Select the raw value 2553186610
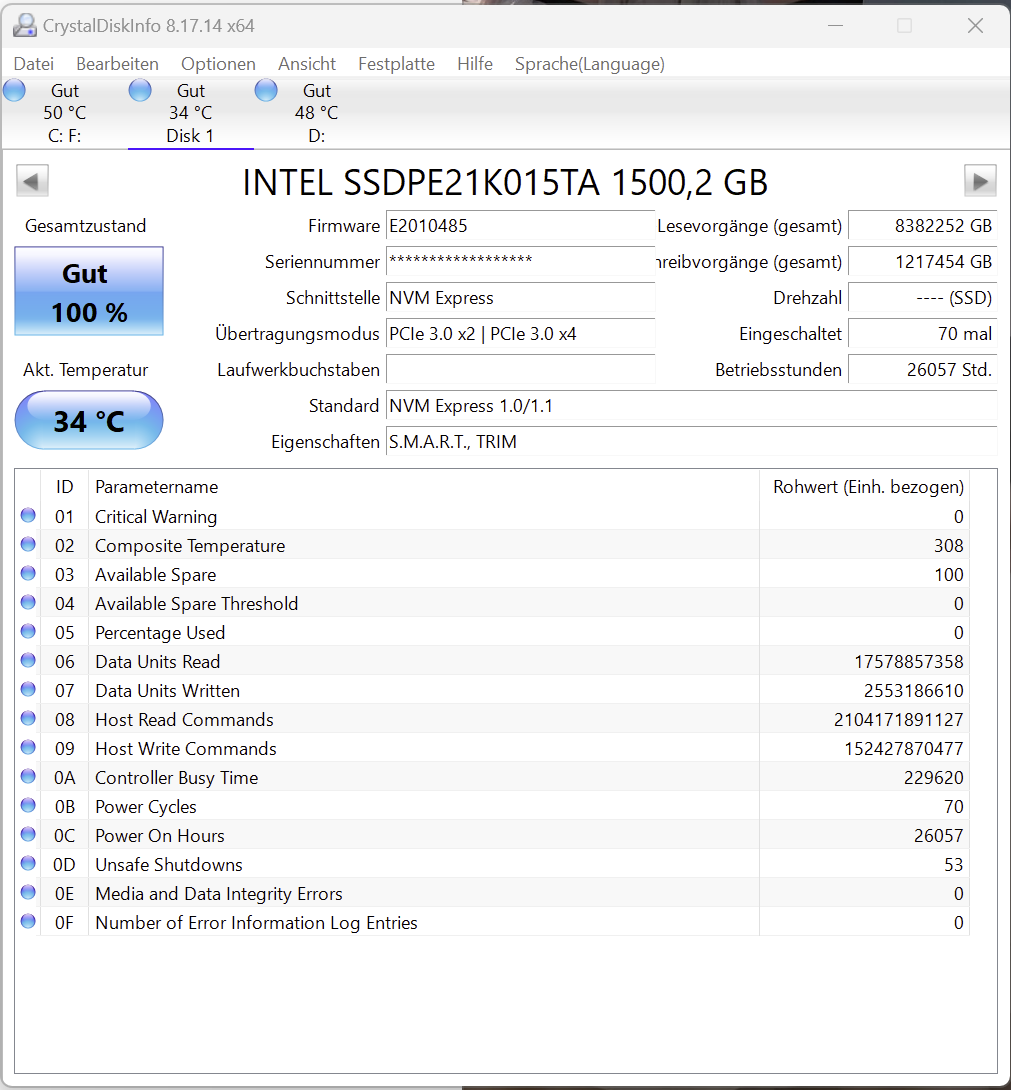Viewport: 1011px width, 1090px height. [x=914, y=691]
